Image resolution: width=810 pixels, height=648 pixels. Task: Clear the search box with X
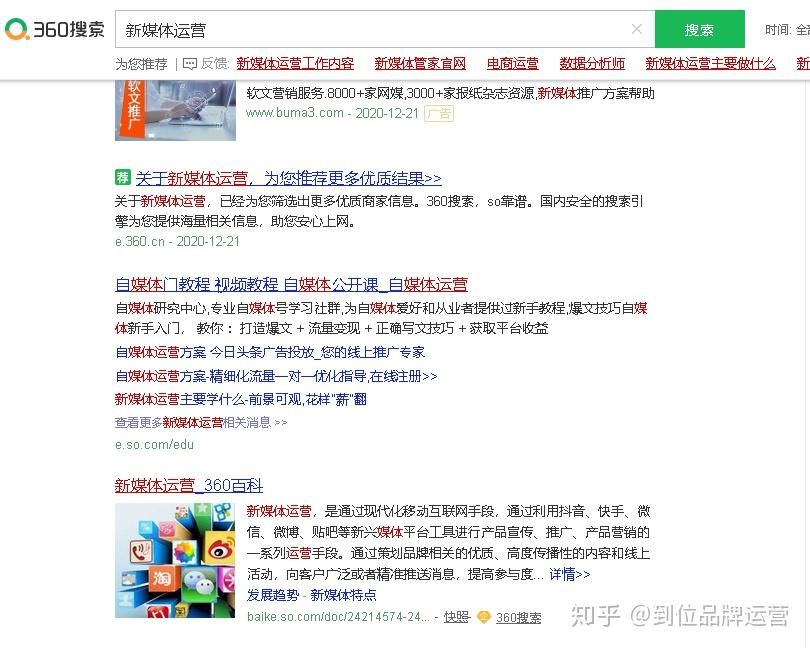point(636,29)
